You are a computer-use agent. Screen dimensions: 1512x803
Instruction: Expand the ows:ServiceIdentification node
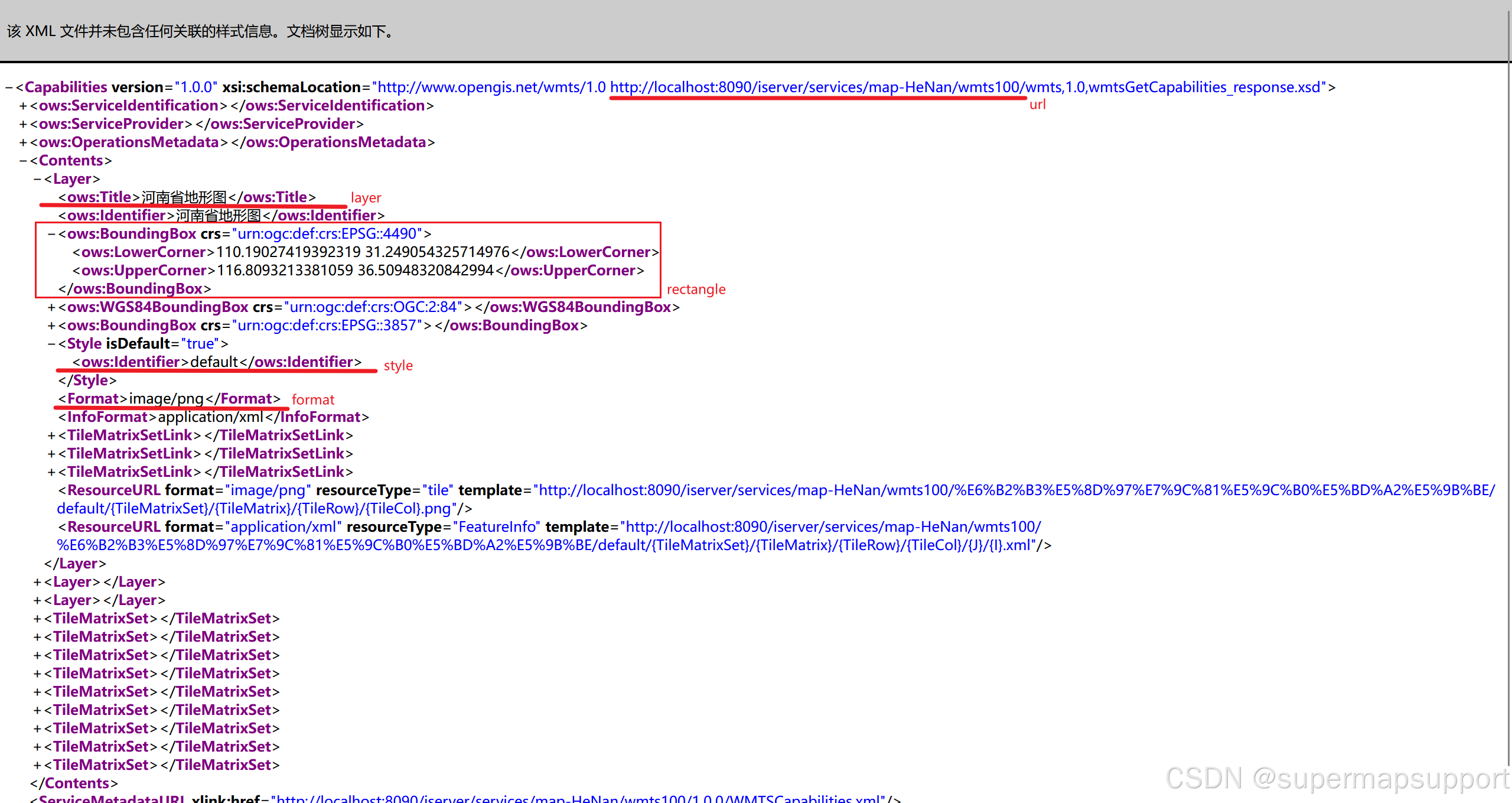(x=23, y=106)
